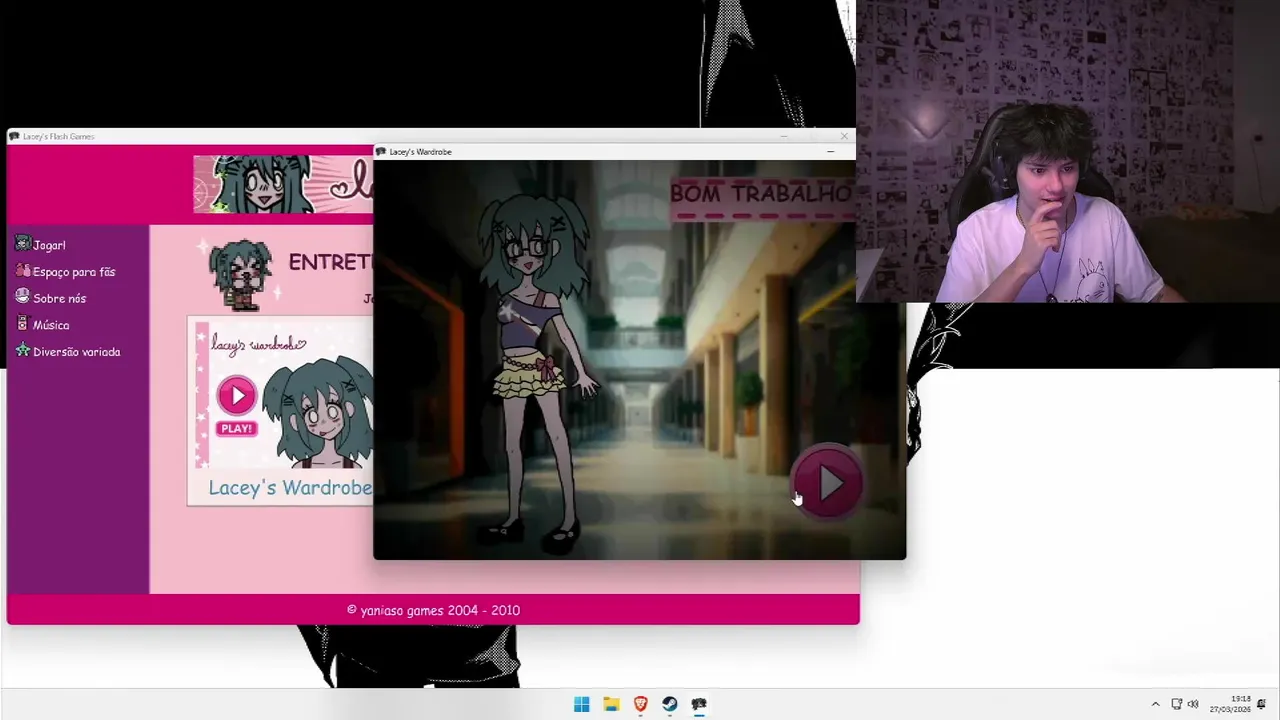The height and width of the screenshot is (720, 1280).
Task: Expand the hidden system tray icons chevron
Action: [1155, 704]
